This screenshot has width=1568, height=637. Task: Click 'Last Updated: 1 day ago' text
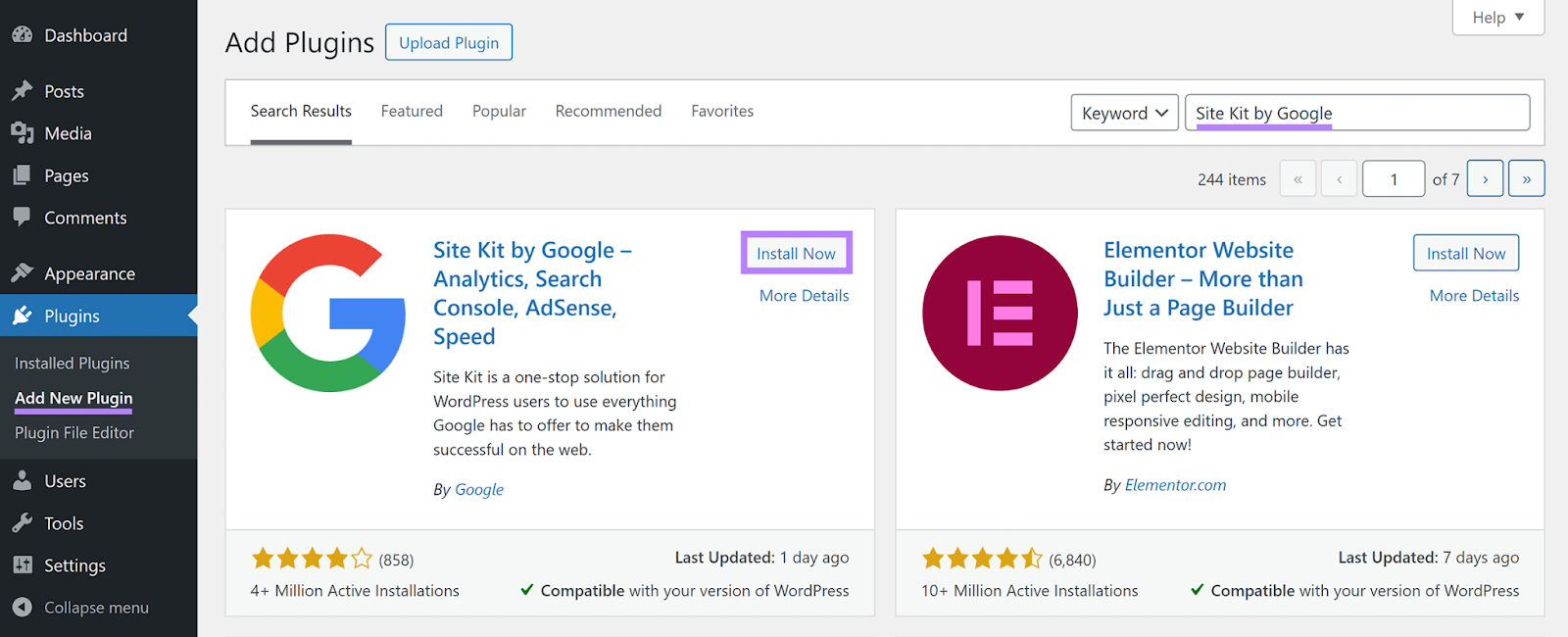(x=761, y=557)
